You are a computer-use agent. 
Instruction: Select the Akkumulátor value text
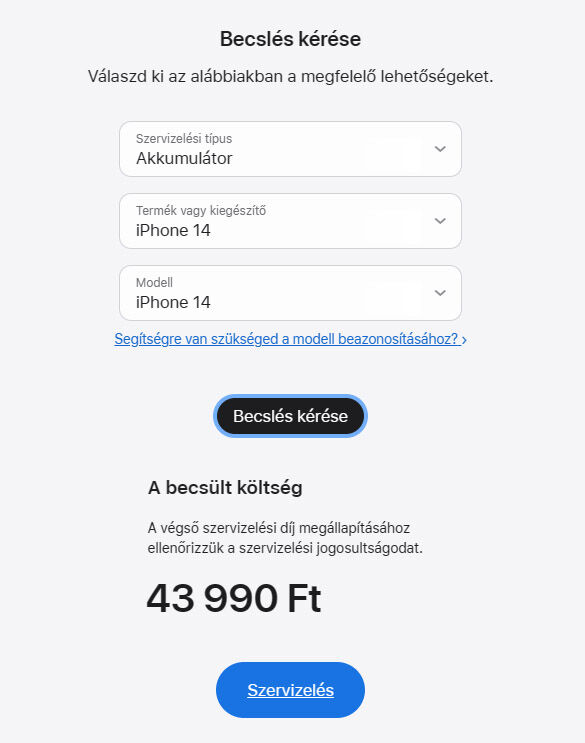pos(184,158)
